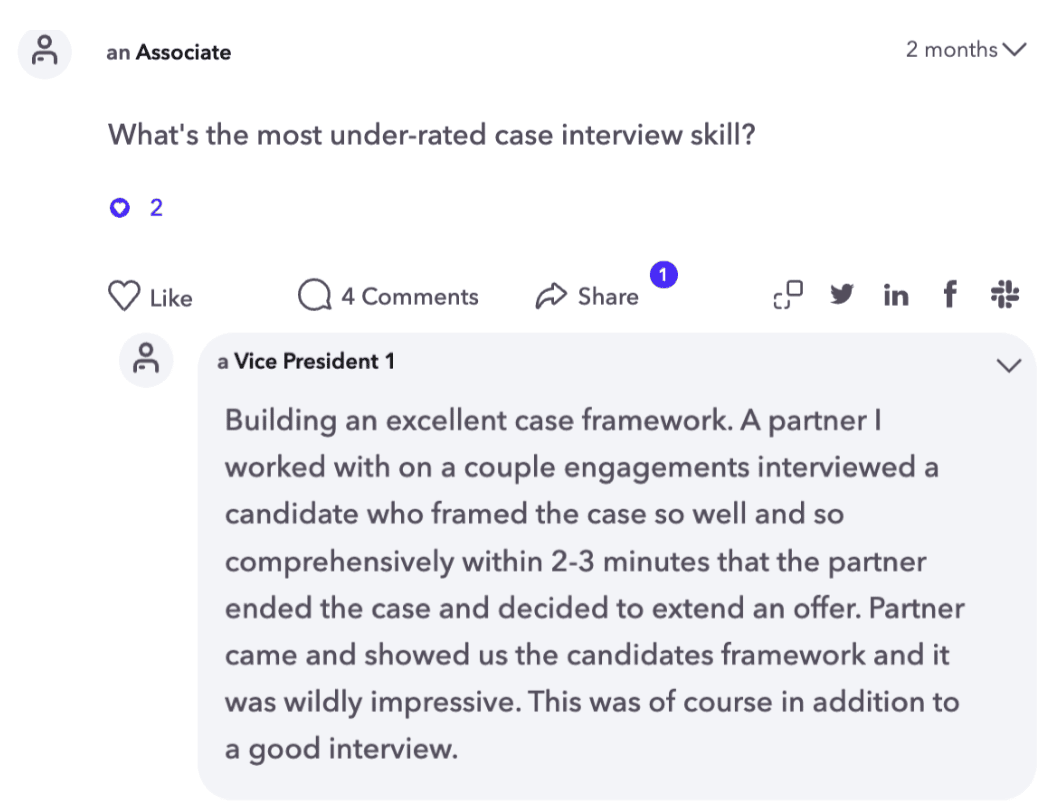
Task: Click the Share arrow icon
Action: coord(551,297)
